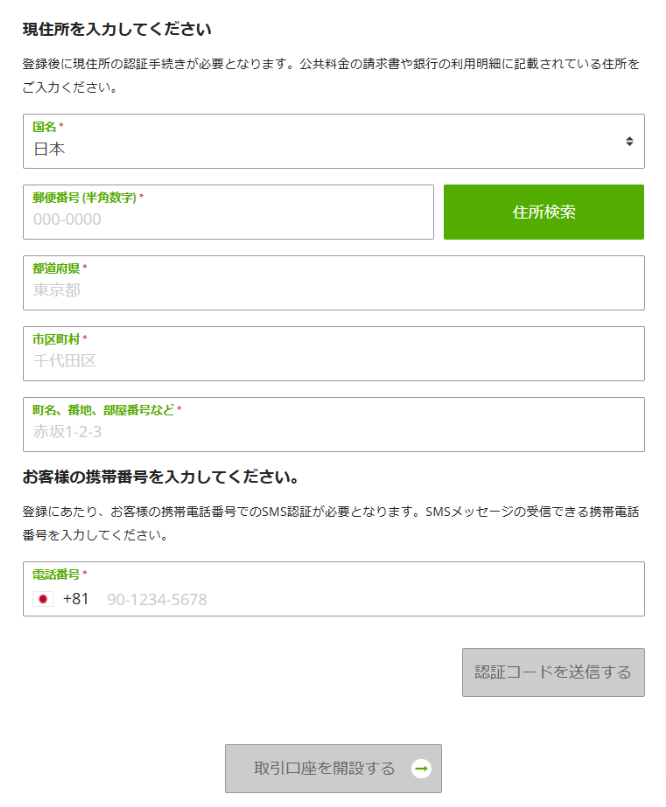
Task: Click the お客様の携帯番号を入力してください heading
Action: point(161,475)
